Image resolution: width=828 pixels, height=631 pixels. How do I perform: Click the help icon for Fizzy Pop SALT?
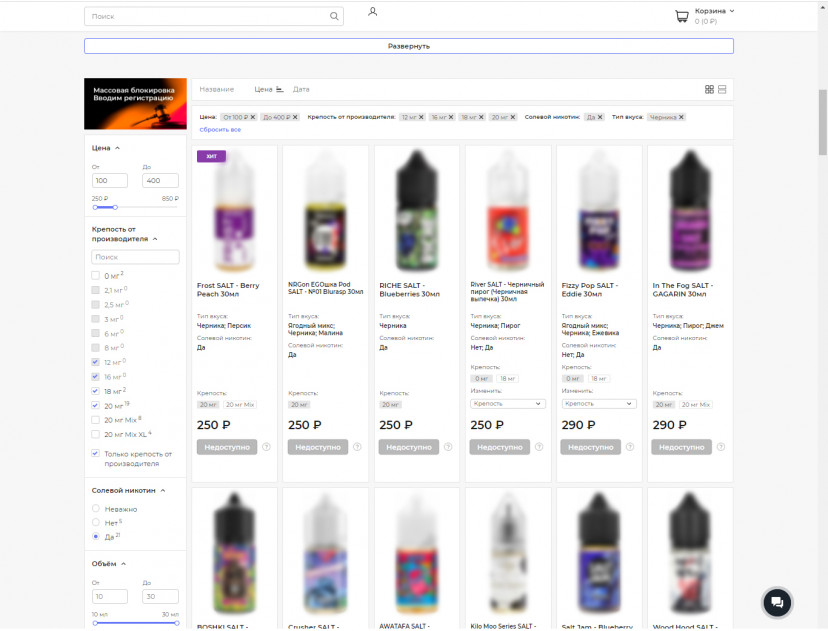(x=630, y=447)
